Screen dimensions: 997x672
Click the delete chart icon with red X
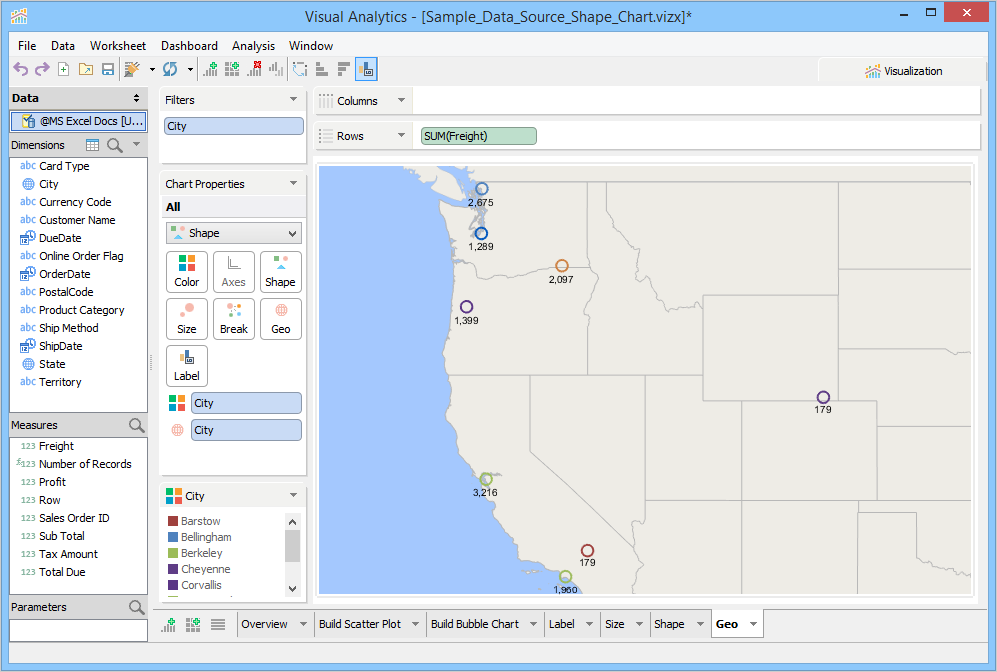(254, 69)
